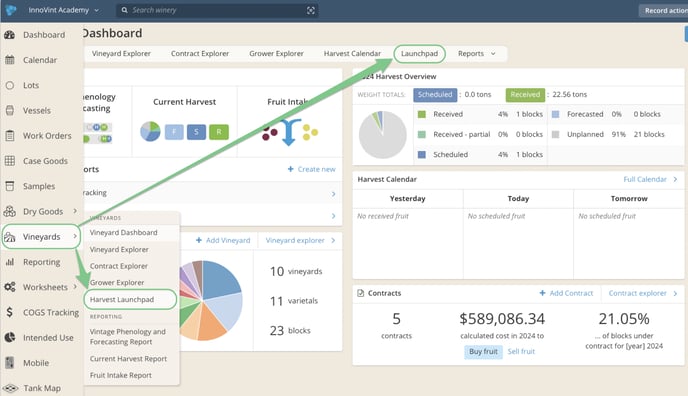Open the Intended Use pie icon
This screenshot has height=396, width=688.
10,338
